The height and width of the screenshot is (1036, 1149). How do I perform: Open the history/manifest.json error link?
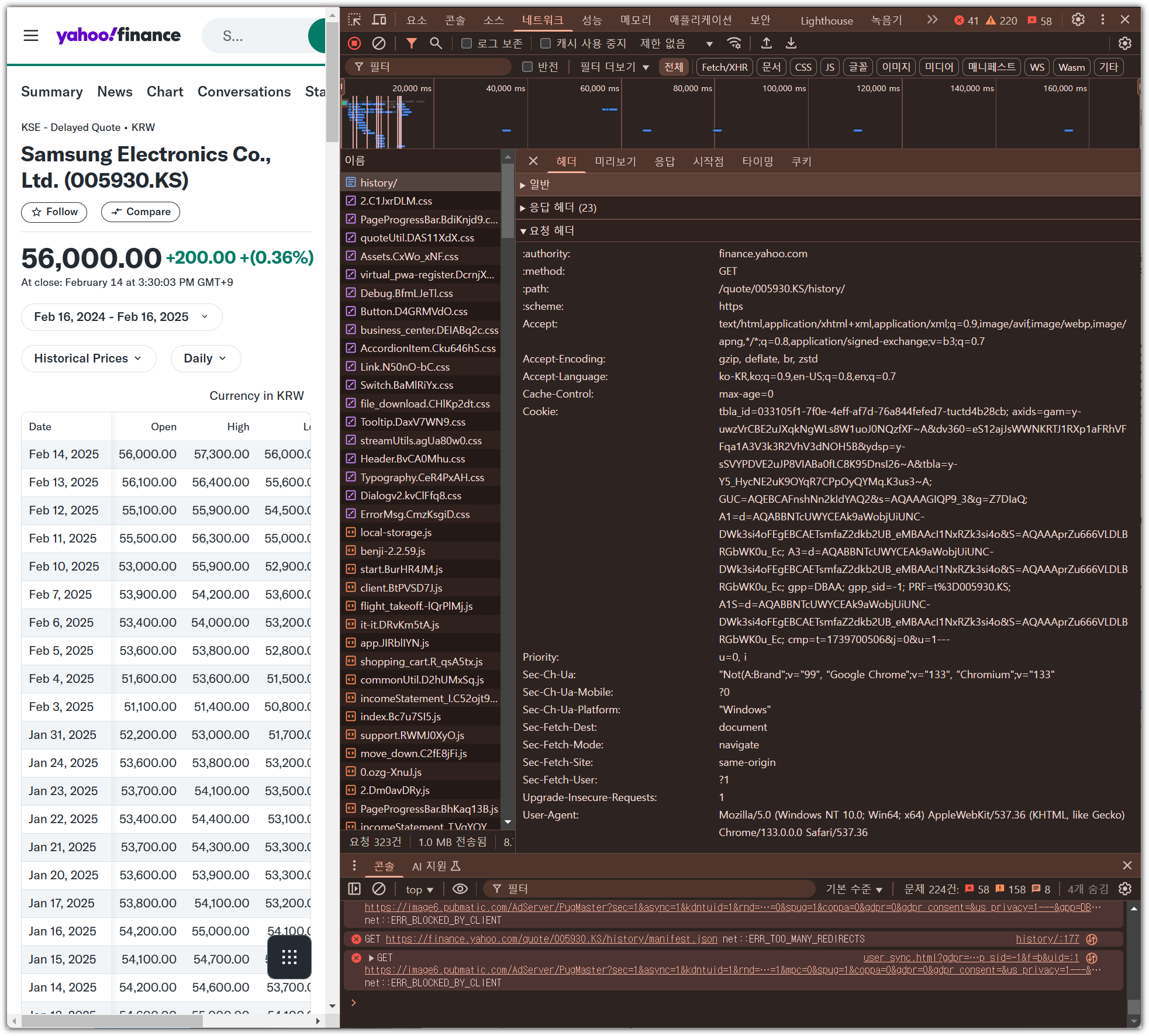pos(551,939)
